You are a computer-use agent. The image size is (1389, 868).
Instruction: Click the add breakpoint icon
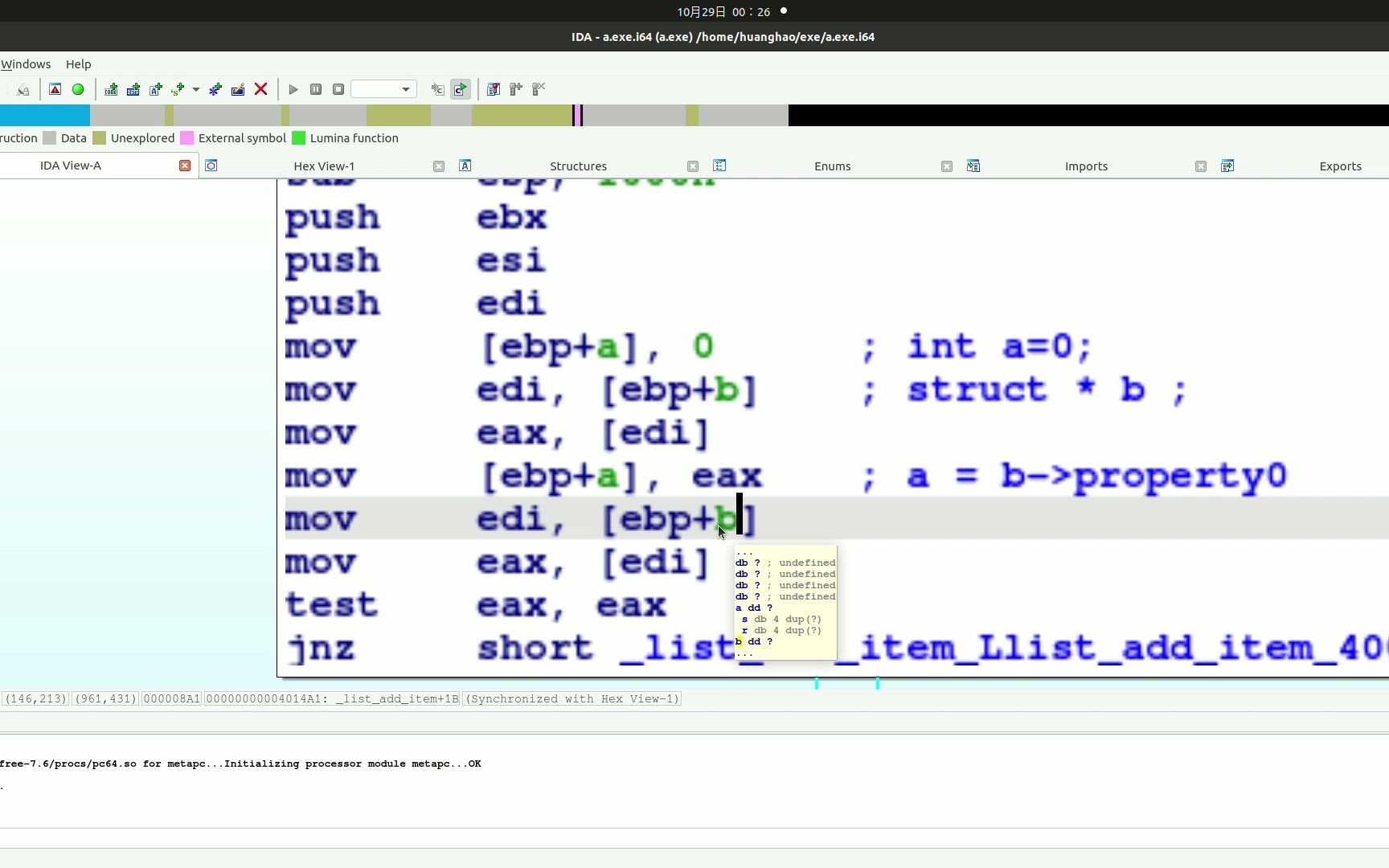(516, 89)
